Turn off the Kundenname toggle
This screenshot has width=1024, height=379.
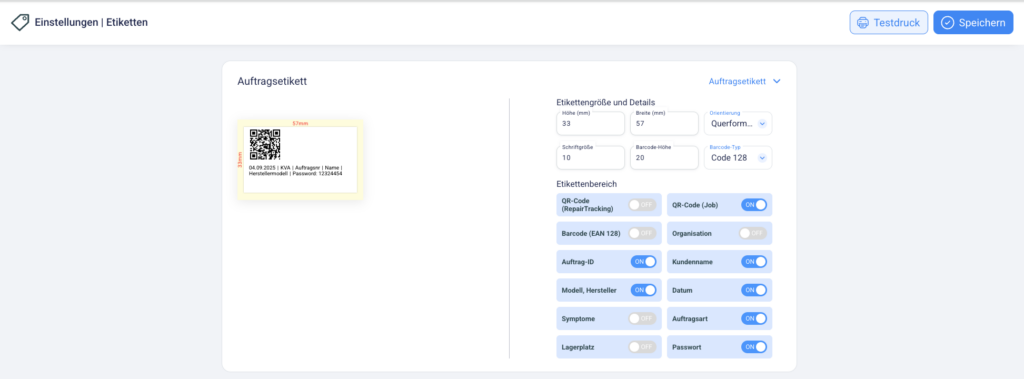(x=754, y=261)
